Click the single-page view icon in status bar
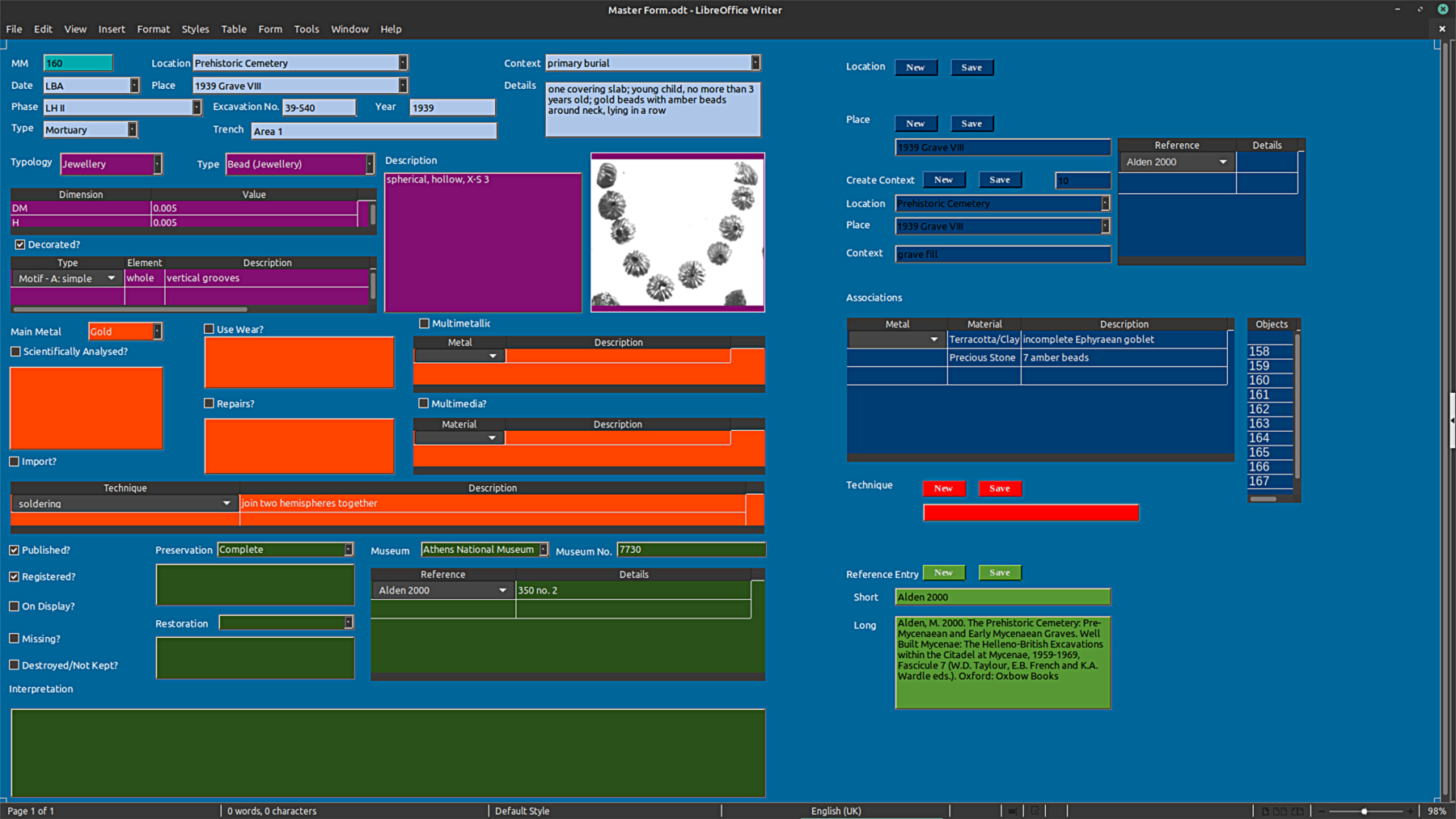1456x819 pixels. click(1265, 811)
